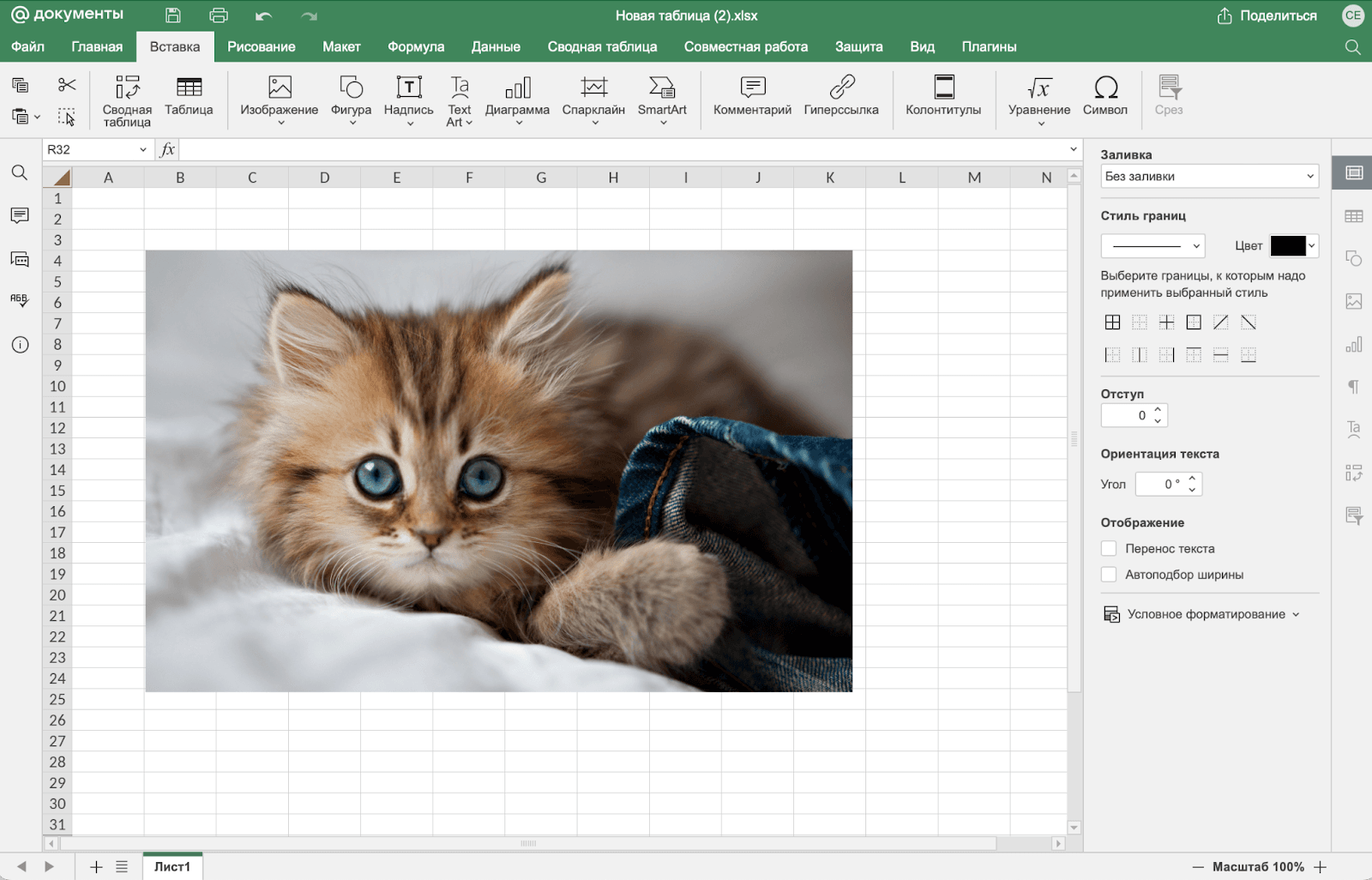Click the save icon in title bar

click(x=173, y=15)
